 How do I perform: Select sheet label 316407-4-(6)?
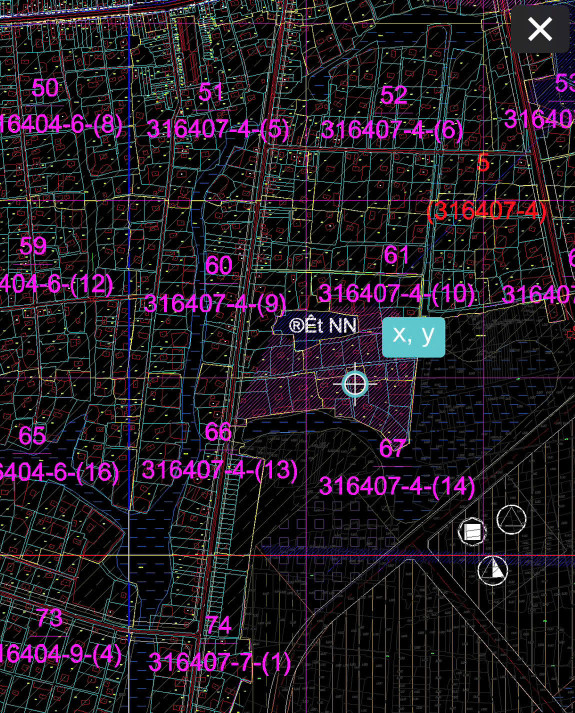pos(392,130)
